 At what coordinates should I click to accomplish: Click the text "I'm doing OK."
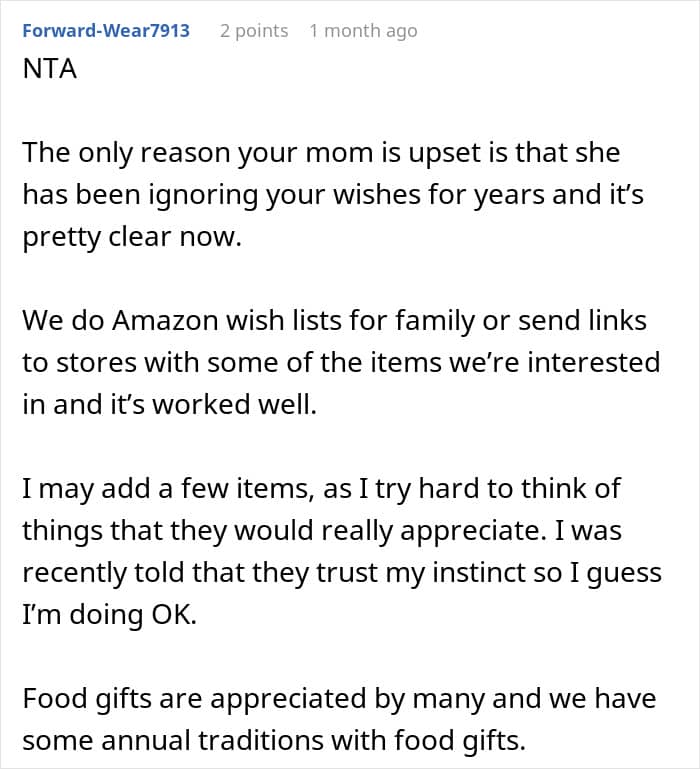(110, 613)
